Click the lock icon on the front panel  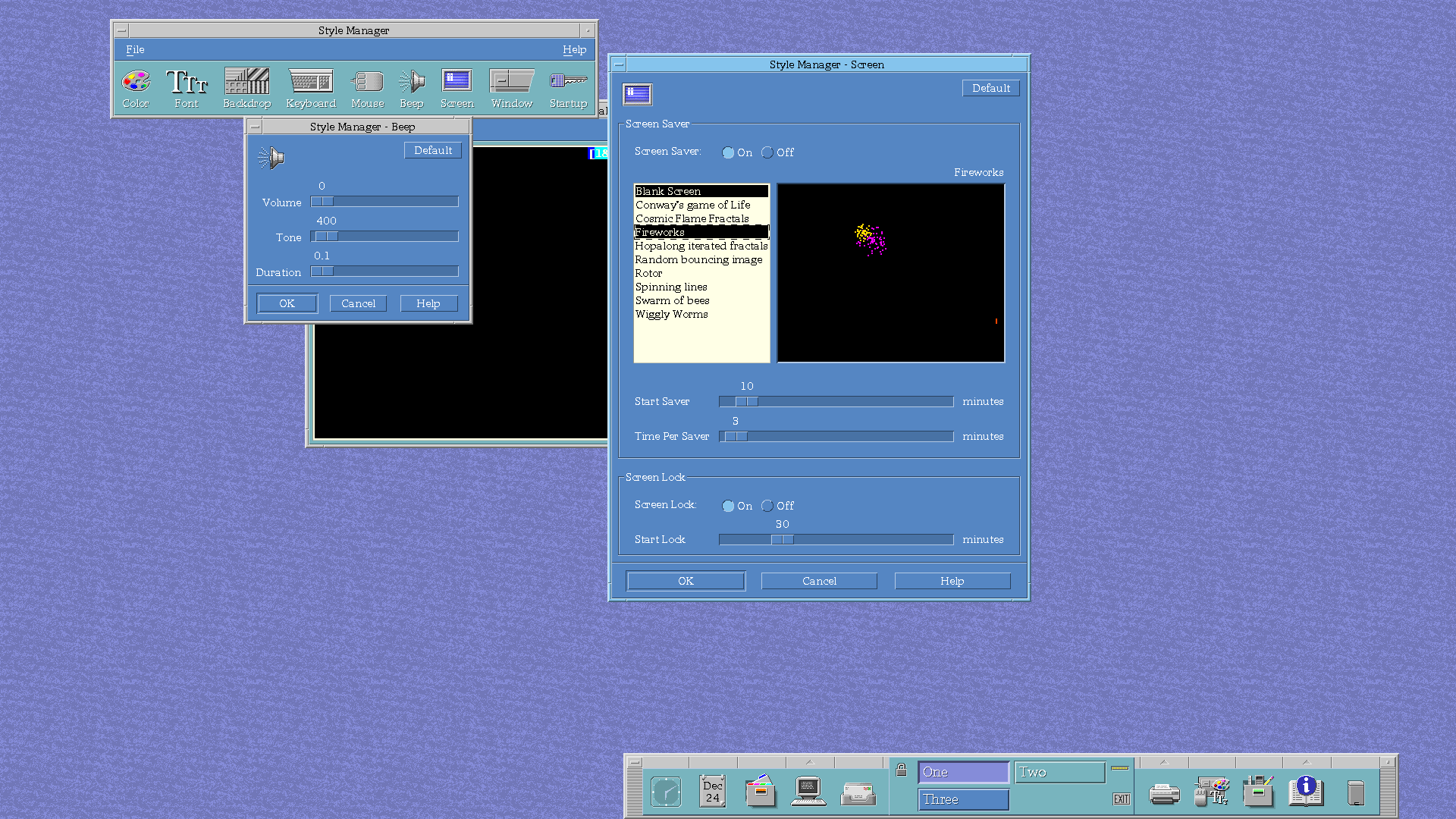901,770
